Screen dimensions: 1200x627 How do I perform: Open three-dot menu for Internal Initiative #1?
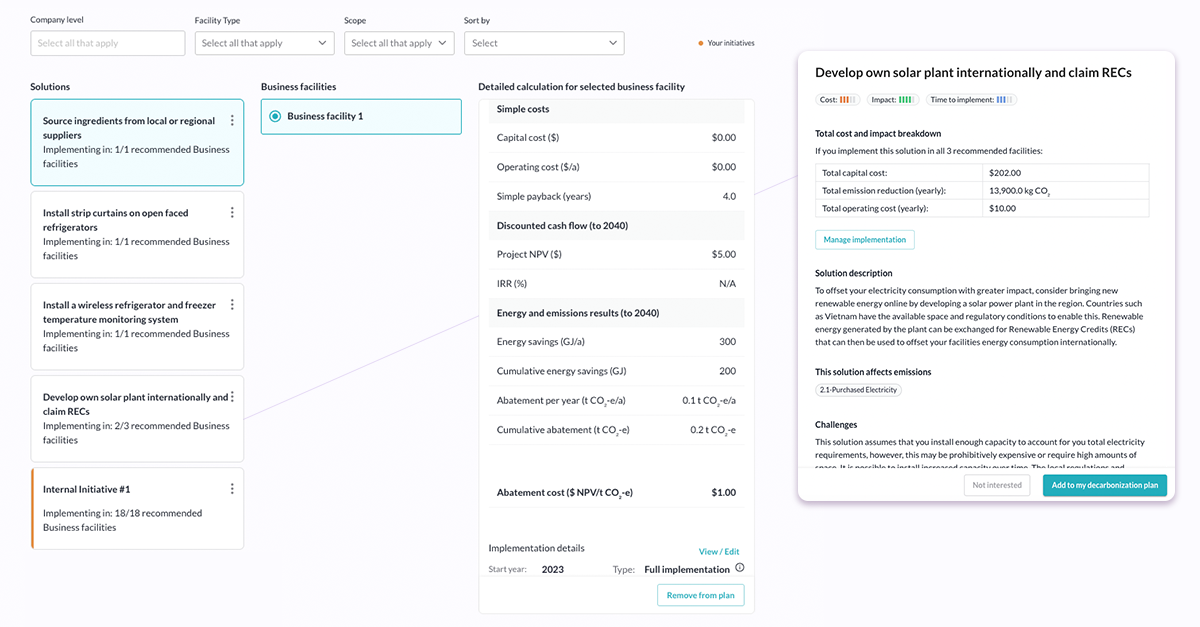(232, 489)
